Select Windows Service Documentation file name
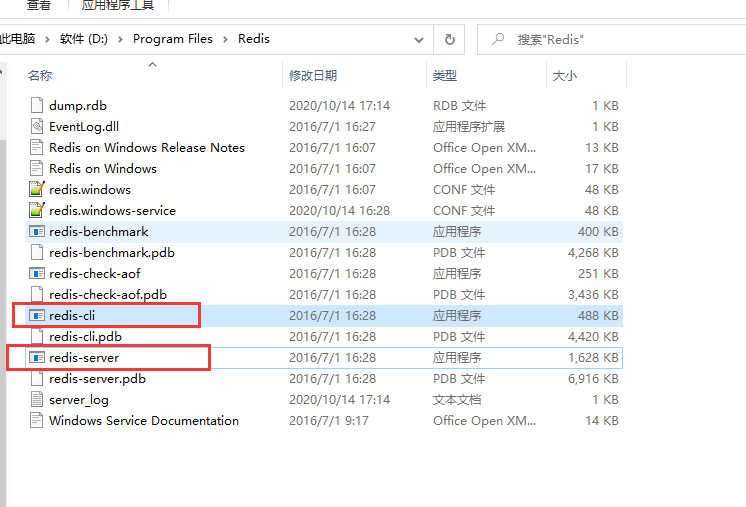 pyautogui.click(x=144, y=420)
